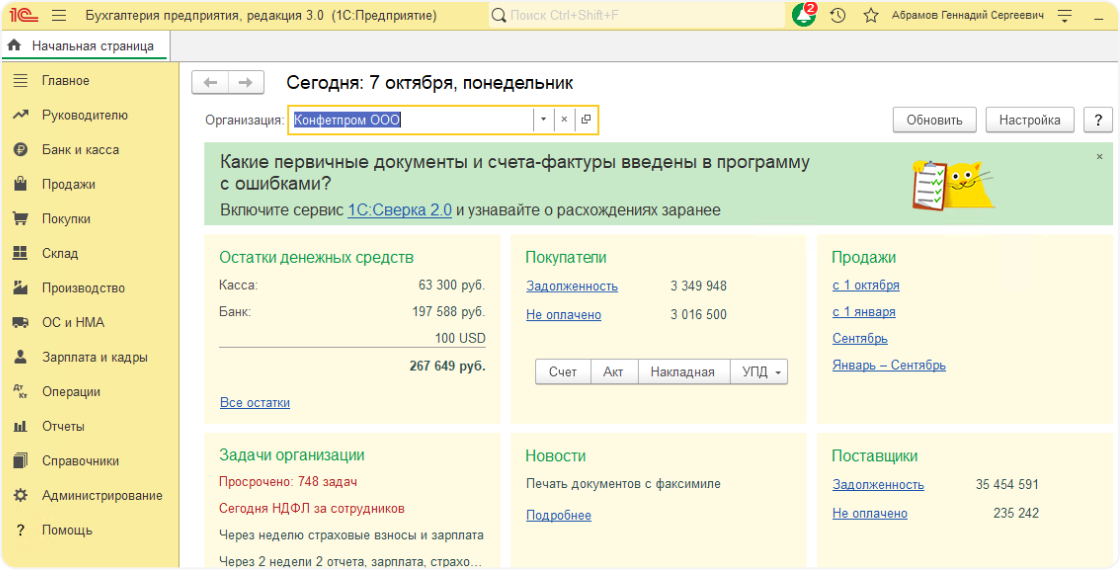Click Сегодня НДФЛ за сотрудников task

point(312,509)
